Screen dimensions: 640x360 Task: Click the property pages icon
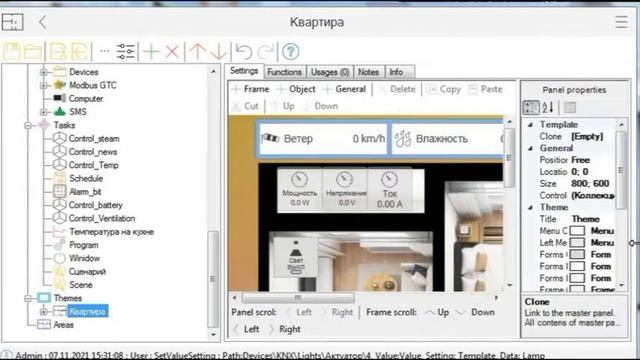[x=570, y=107]
